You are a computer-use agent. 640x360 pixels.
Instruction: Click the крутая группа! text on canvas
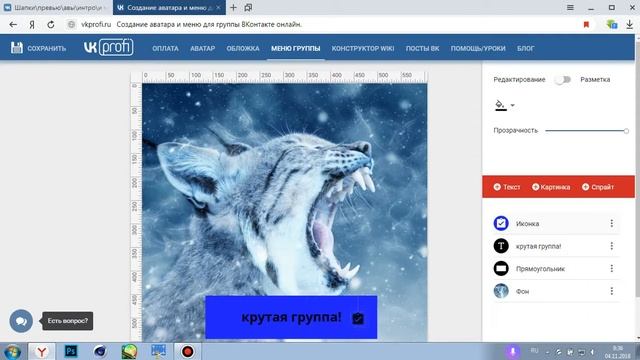point(291,317)
